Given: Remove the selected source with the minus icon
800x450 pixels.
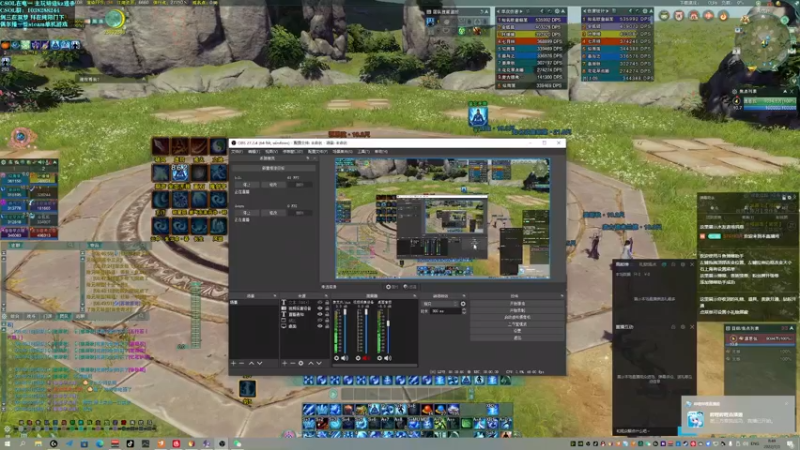Looking at the screenshot, I should [292, 363].
